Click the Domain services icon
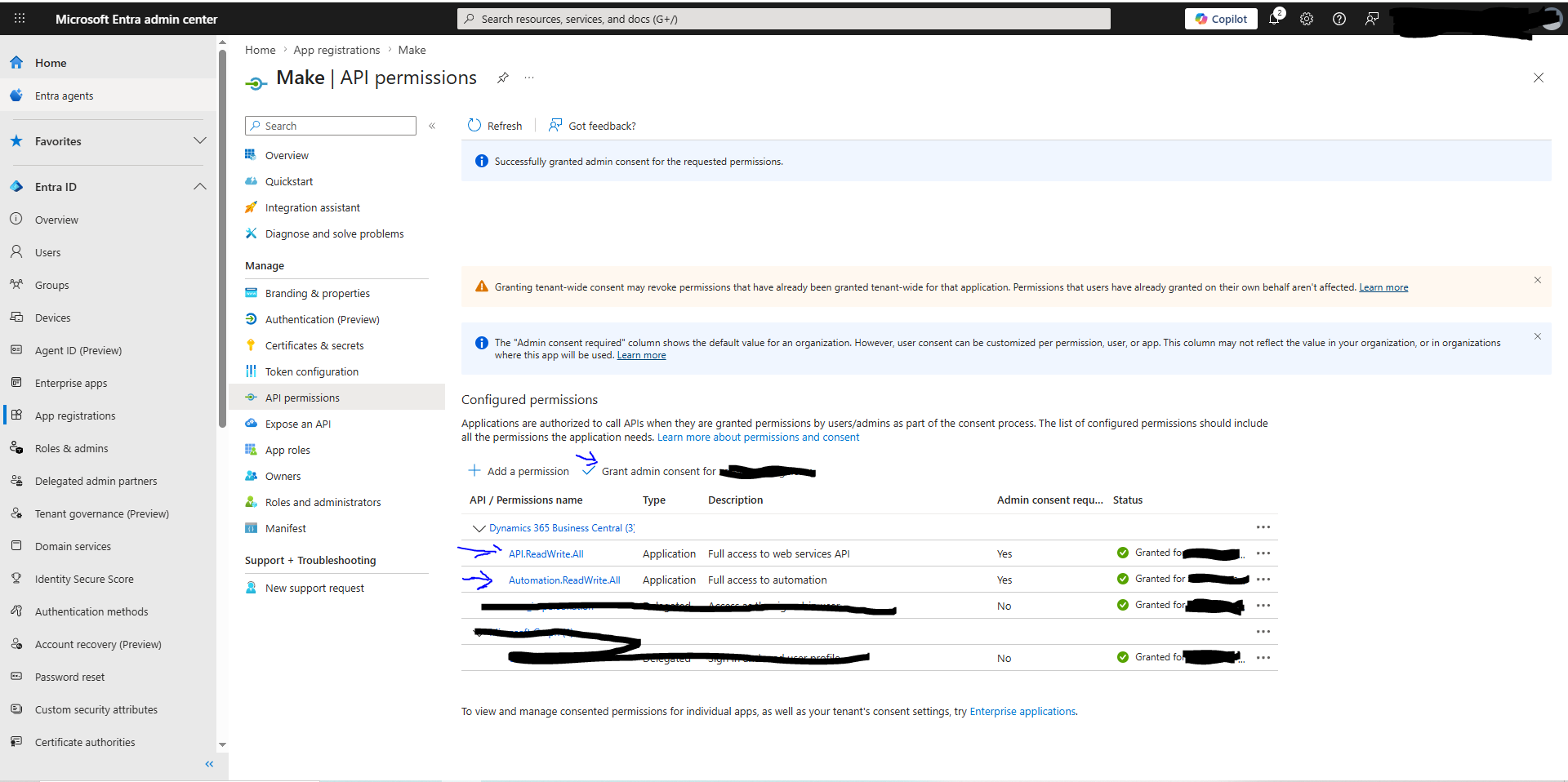The image size is (1568, 782). coord(16,545)
